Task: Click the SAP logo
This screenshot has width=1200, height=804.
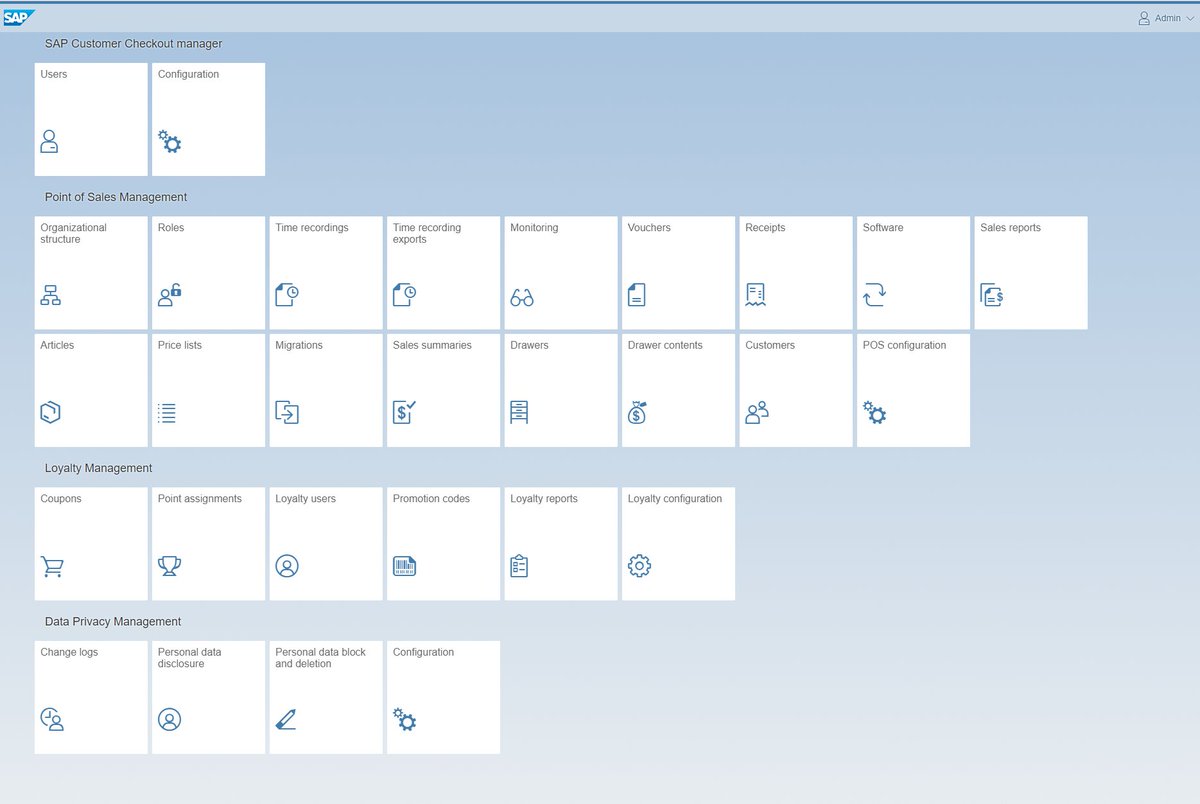Action: pyautogui.click(x=19, y=17)
